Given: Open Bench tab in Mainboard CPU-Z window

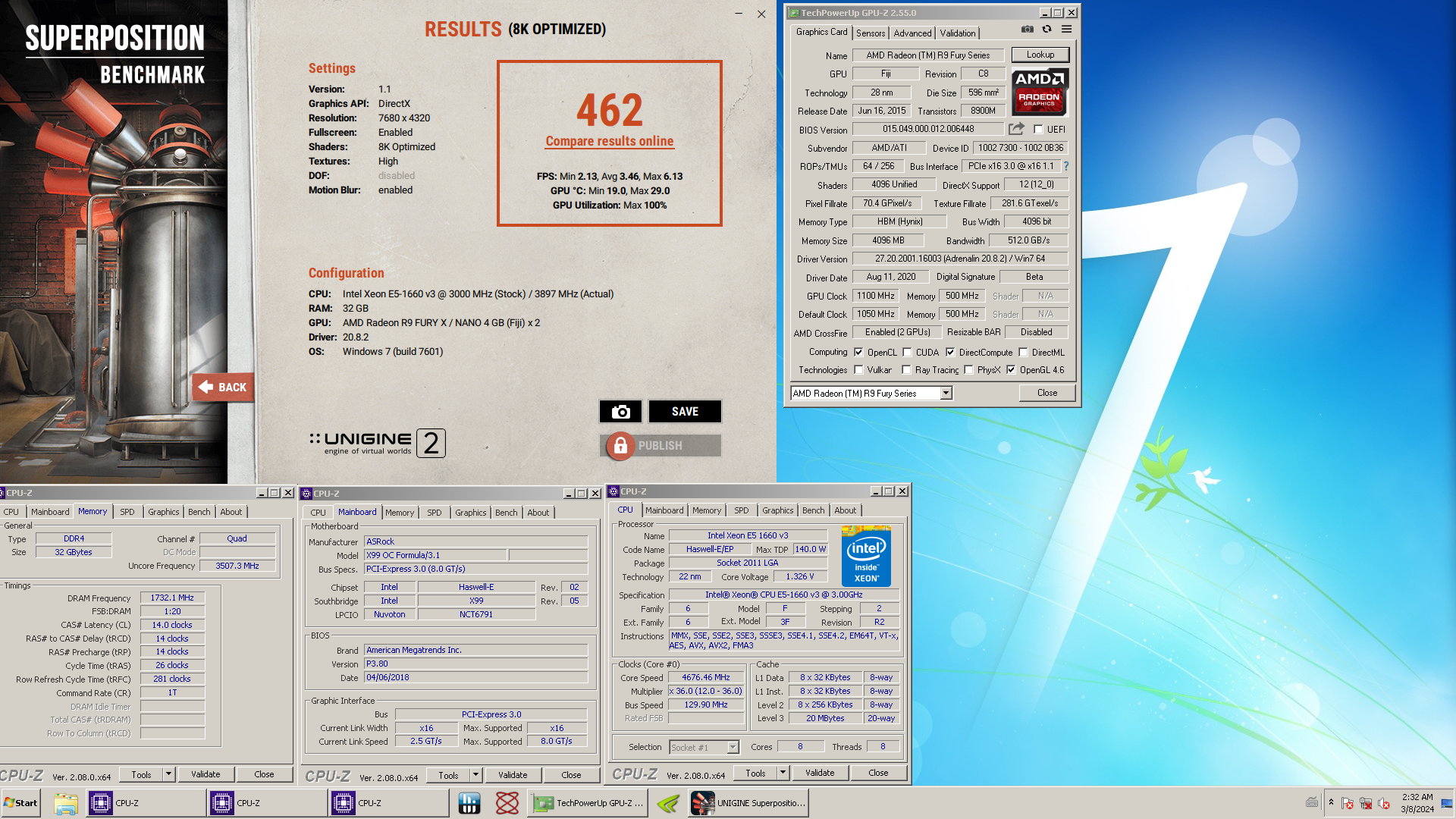Looking at the screenshot, I should tap(506, 513).
